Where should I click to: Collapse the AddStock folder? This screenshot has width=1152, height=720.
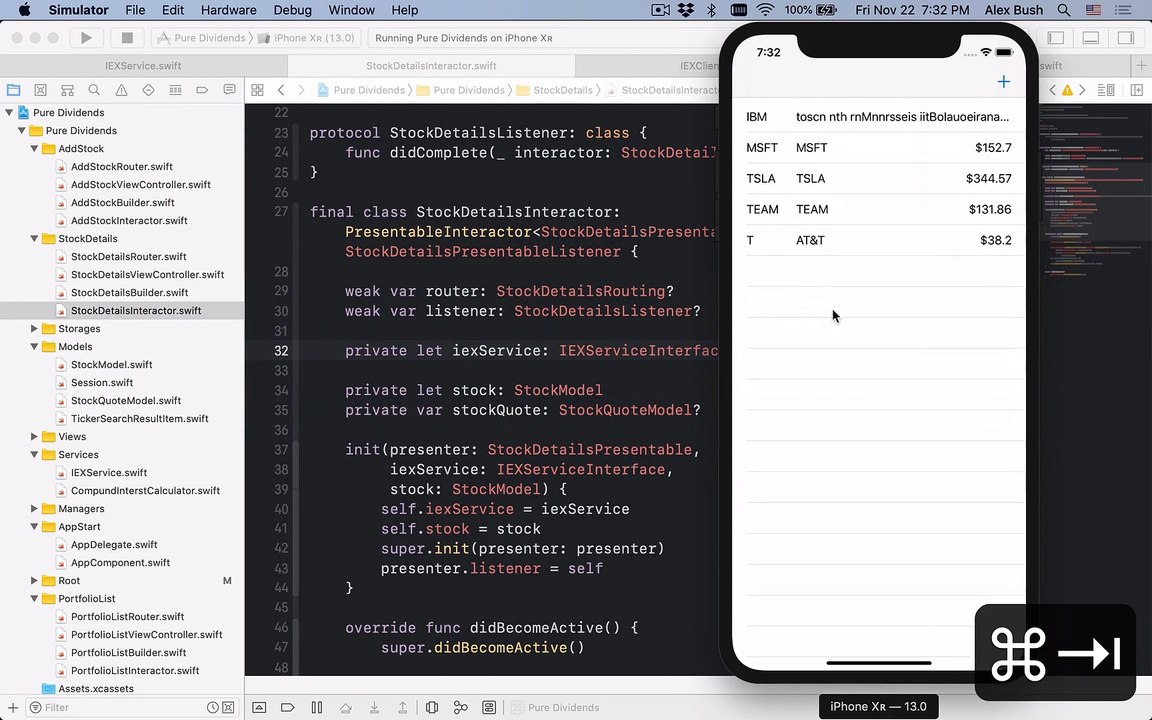[x=34, y=148]
